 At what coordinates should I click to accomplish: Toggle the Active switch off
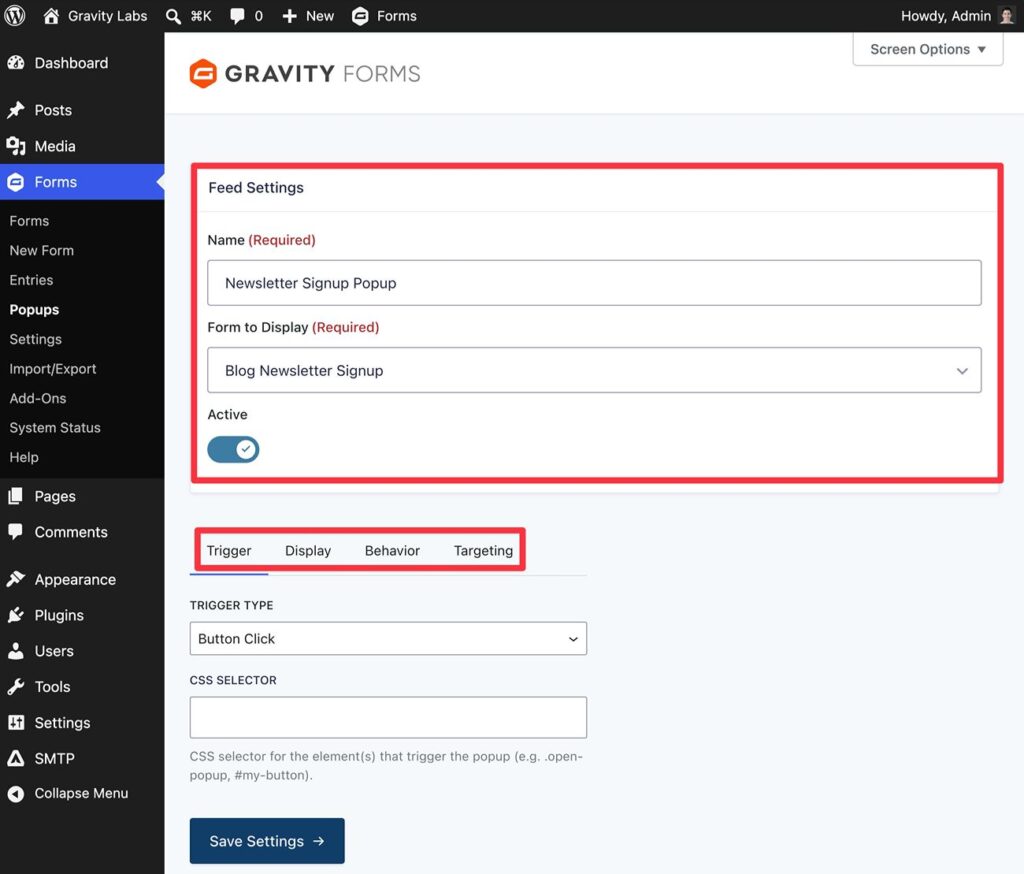click(x=233, y=449)
